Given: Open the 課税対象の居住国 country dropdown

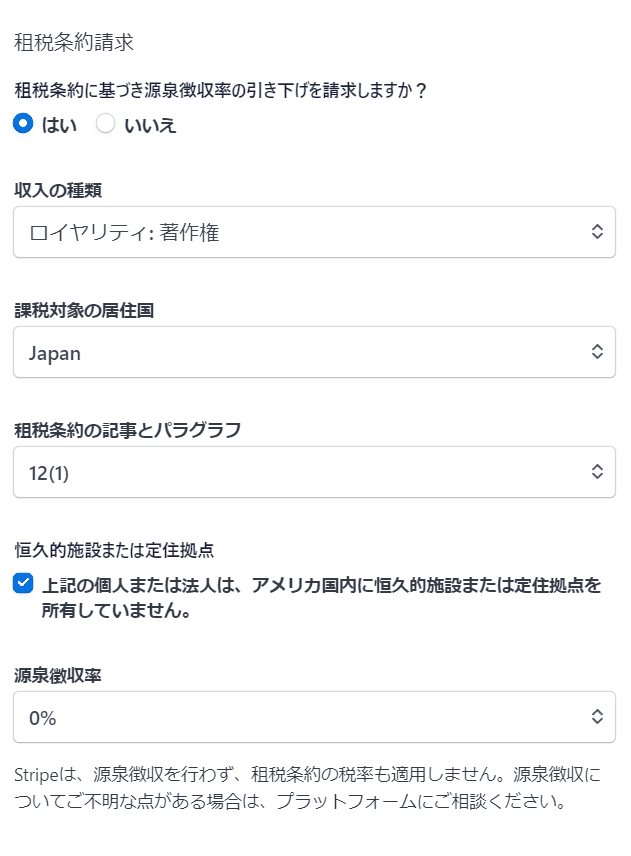Looking at the screenshot, I should coord(314,352).
